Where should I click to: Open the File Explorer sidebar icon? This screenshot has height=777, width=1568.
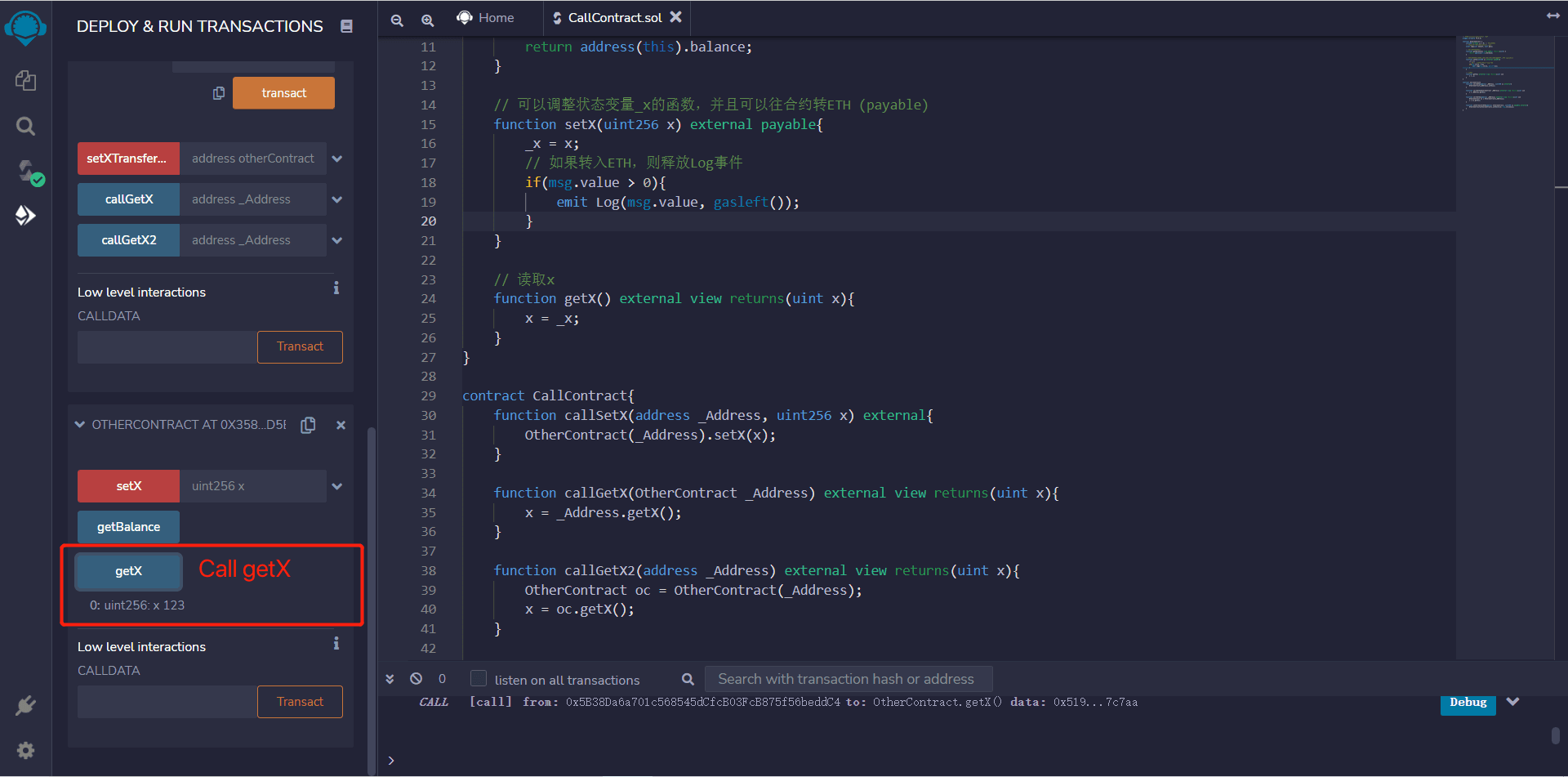25,80
